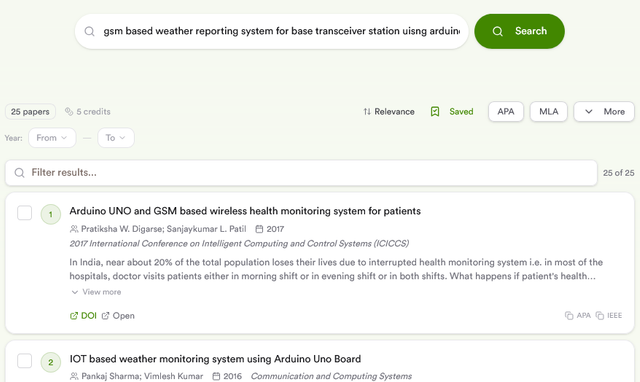Screen dimensions: 640x382
Task: Click the rank number 1 badge
Action: (51, 214)
